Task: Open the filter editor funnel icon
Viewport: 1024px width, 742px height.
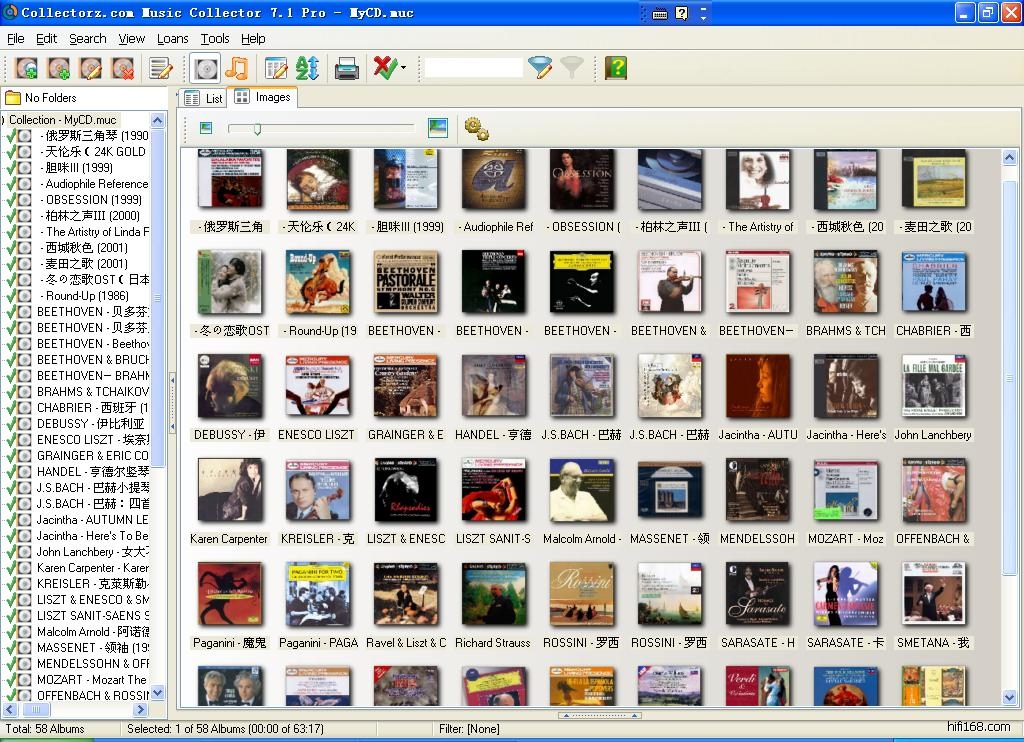Action: [540, 68]
